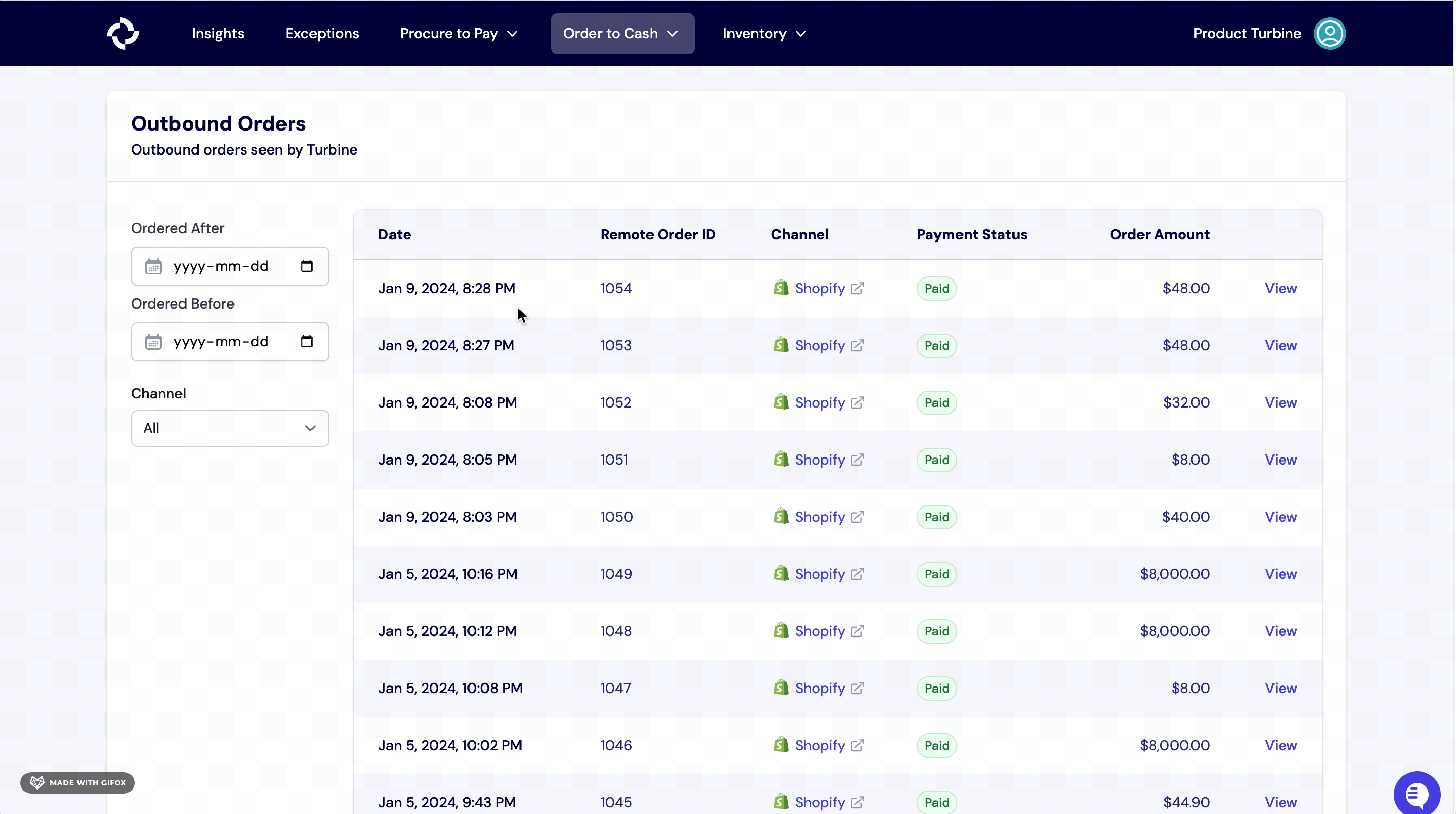Expand the Order to Cash menu

click(622, 33)
